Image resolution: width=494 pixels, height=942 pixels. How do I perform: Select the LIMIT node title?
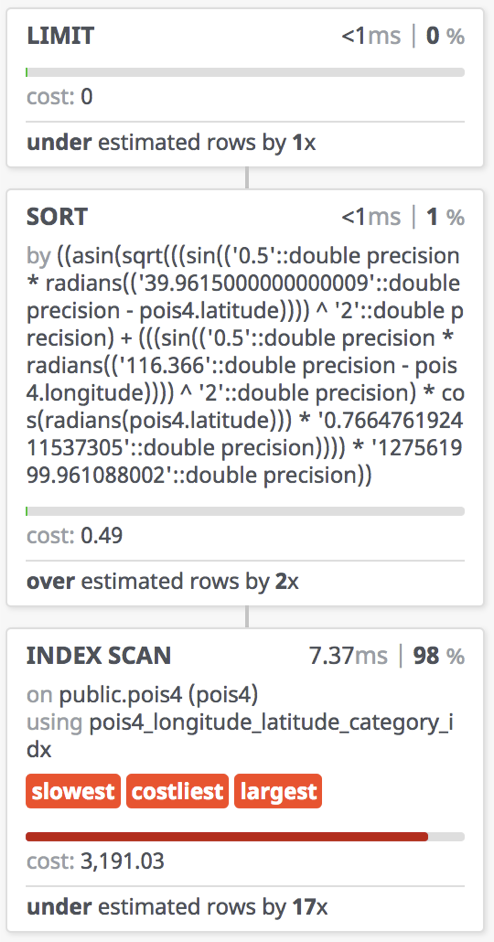coord(60,37)
